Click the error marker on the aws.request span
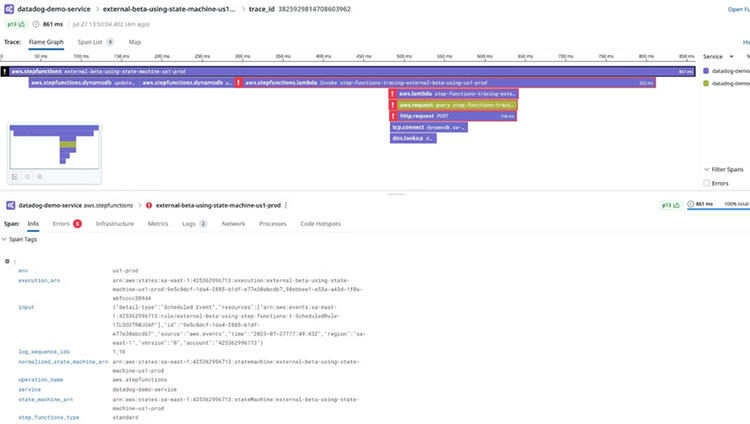 393,105
